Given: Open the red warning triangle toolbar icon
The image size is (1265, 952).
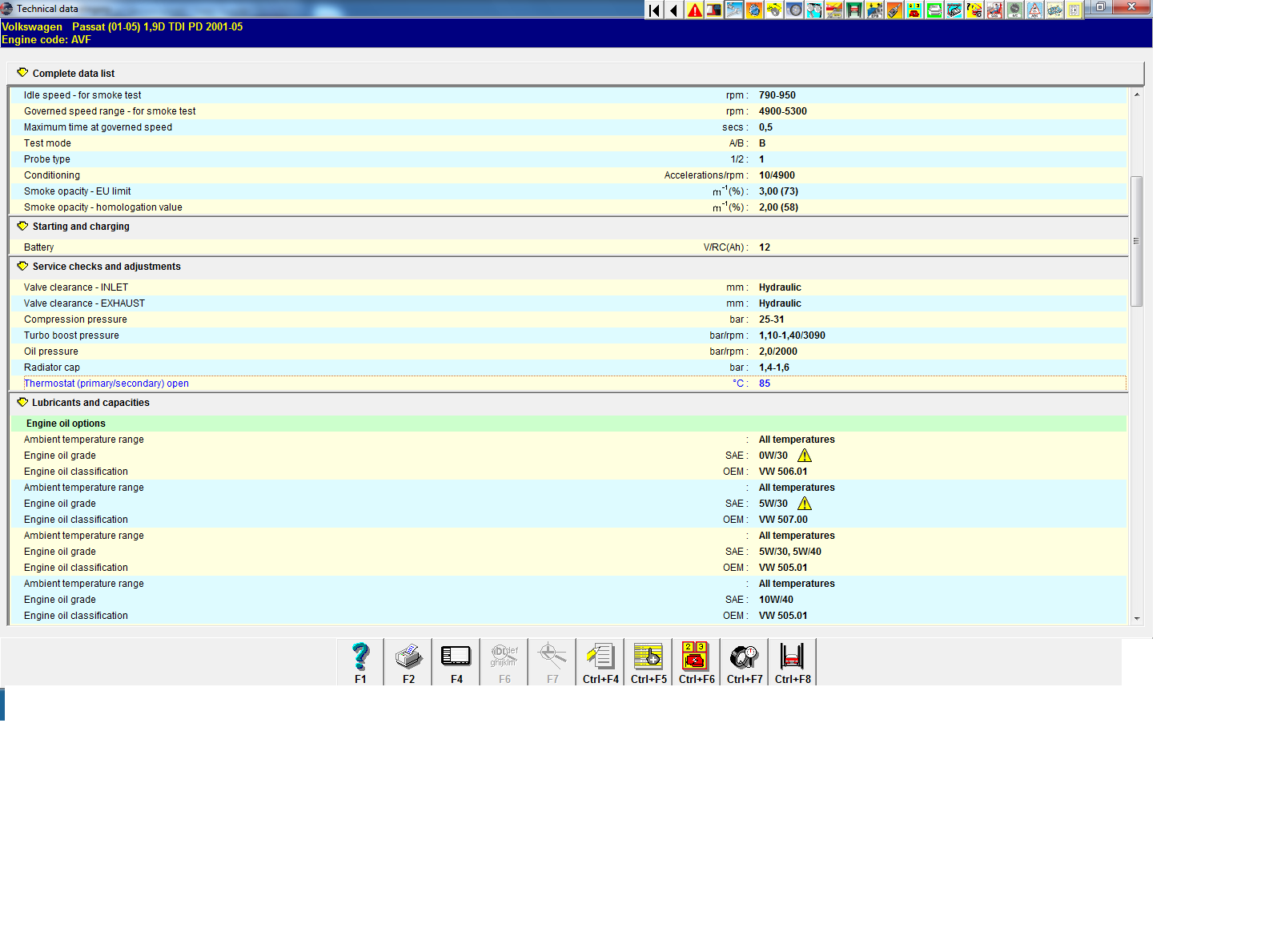Looking at the screenshot, I should pyautogui.click(x=694, y=10).
